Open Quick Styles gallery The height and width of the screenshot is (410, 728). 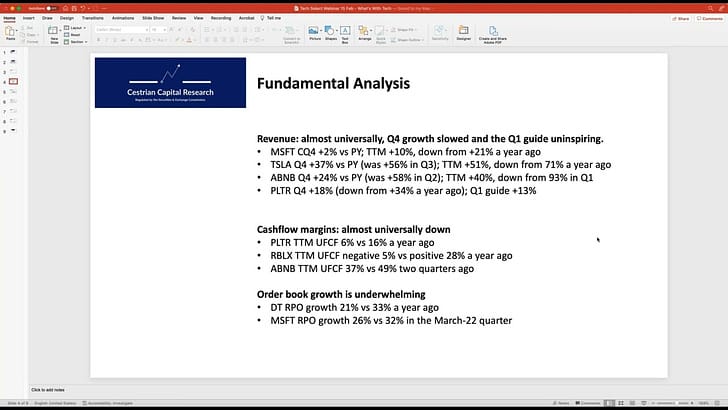(x=380, y=35)
